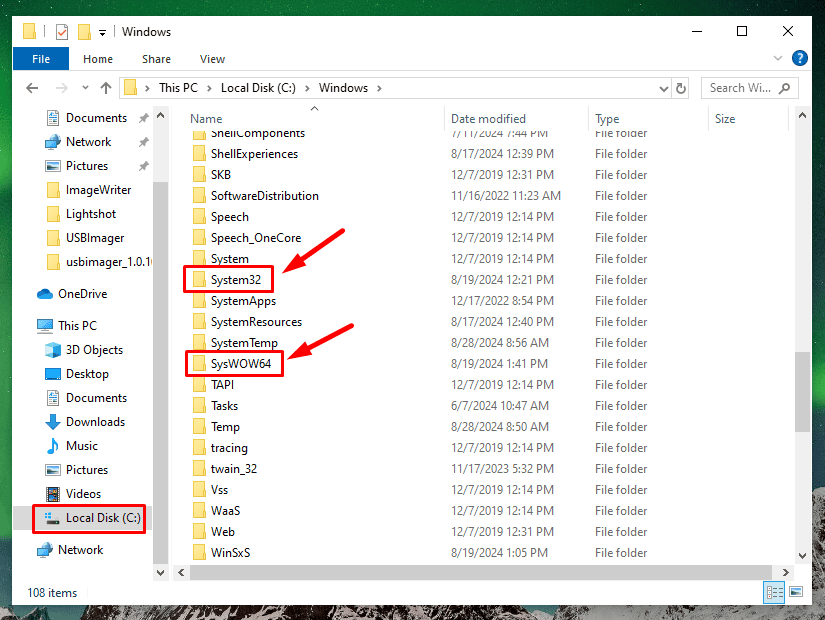Select the tracing folder

229,448
